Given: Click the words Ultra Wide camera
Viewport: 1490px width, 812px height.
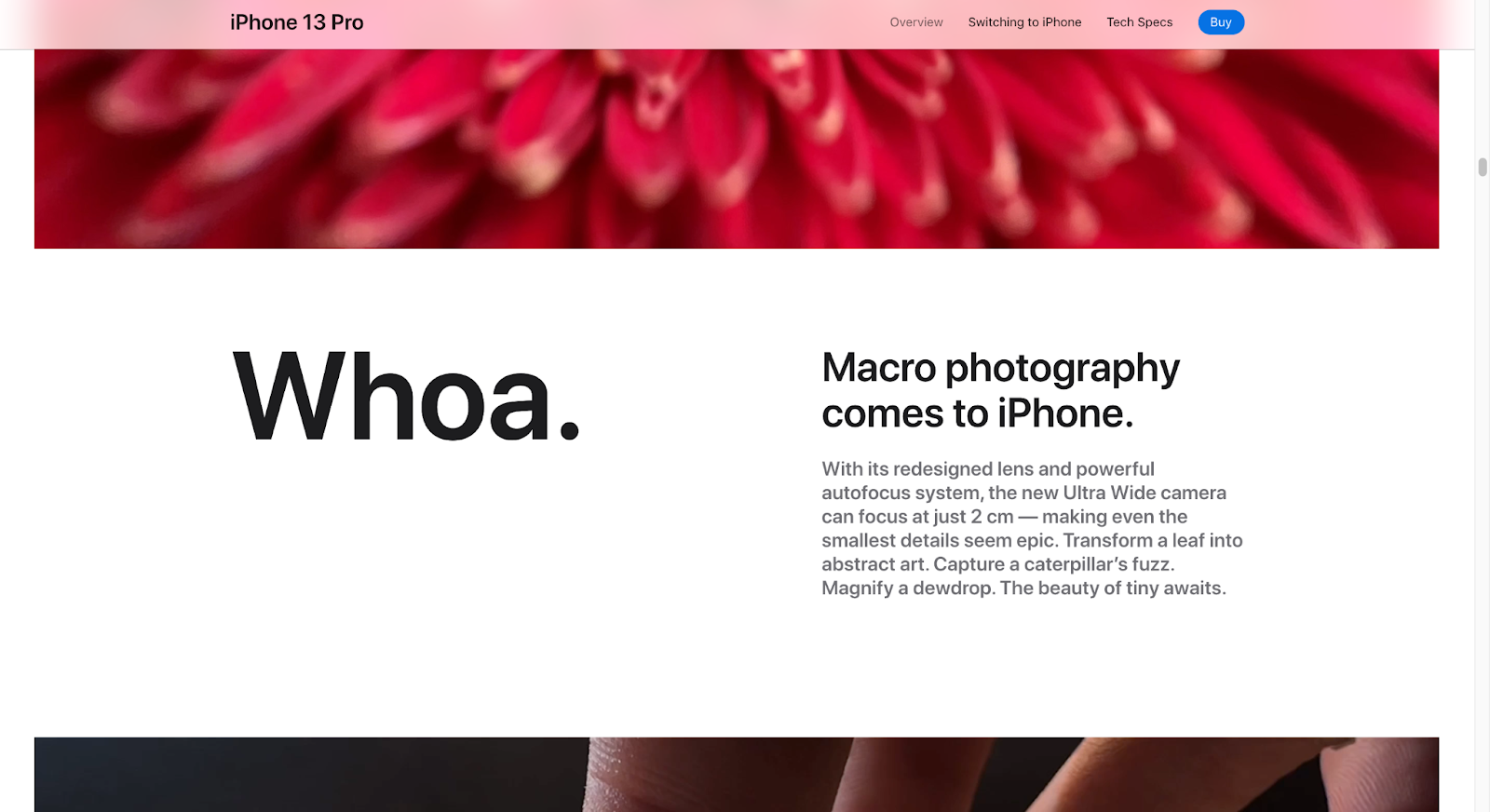Looking at the screenshot, I should pyautogui.click(x=1145, y=493).
